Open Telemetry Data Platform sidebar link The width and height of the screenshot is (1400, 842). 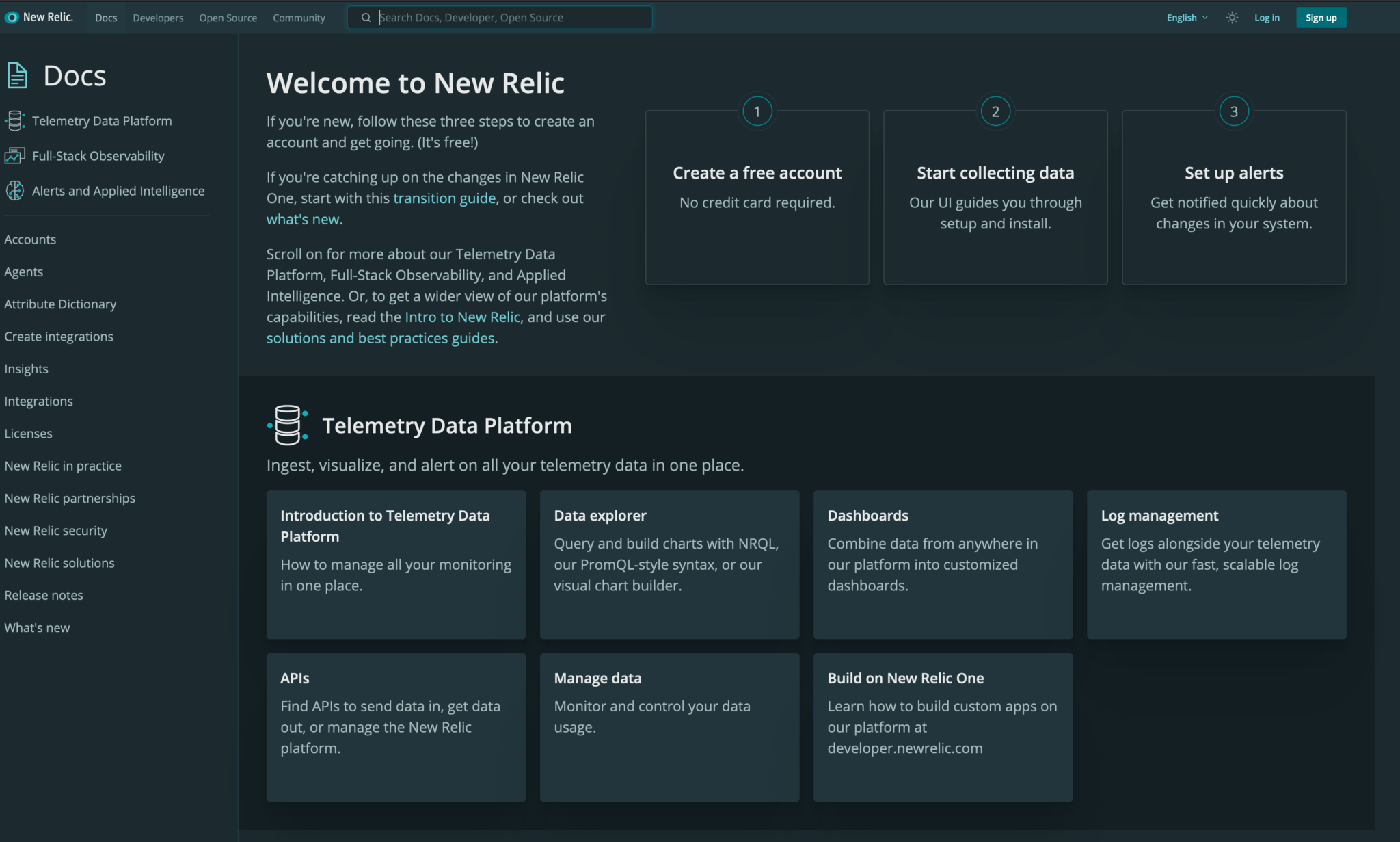coord(102,121)
